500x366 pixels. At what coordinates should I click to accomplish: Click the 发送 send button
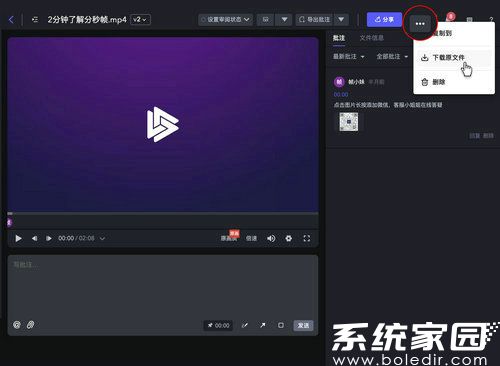click(x=303, y=325)
